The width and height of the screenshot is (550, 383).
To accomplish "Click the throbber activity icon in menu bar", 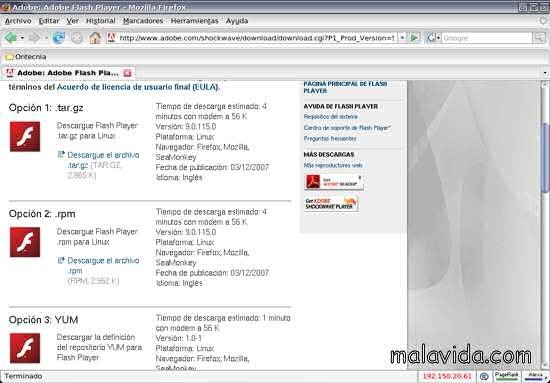I will tap(543, 21).
